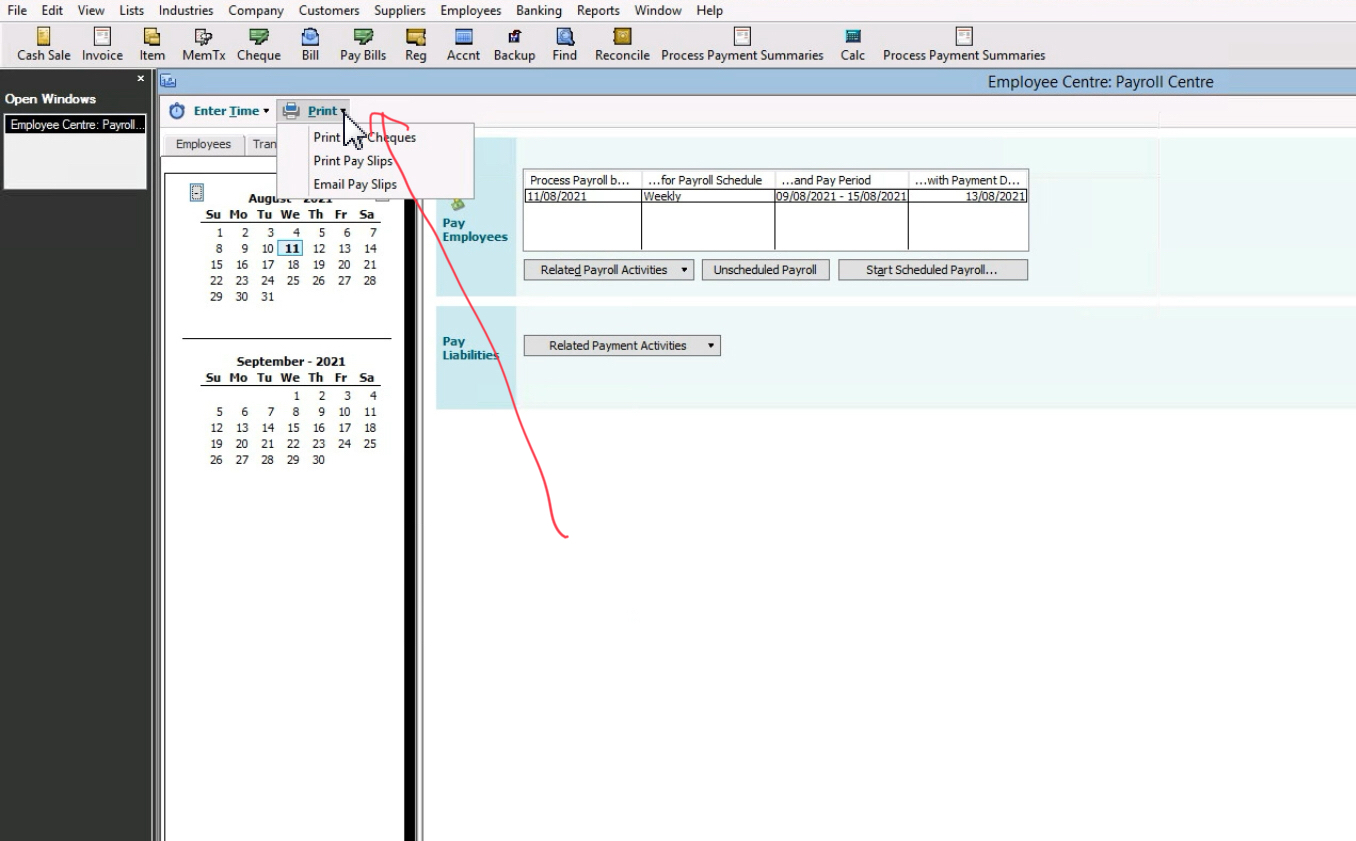
Task: Open the Reg register icon
Action: coord(416,45)
